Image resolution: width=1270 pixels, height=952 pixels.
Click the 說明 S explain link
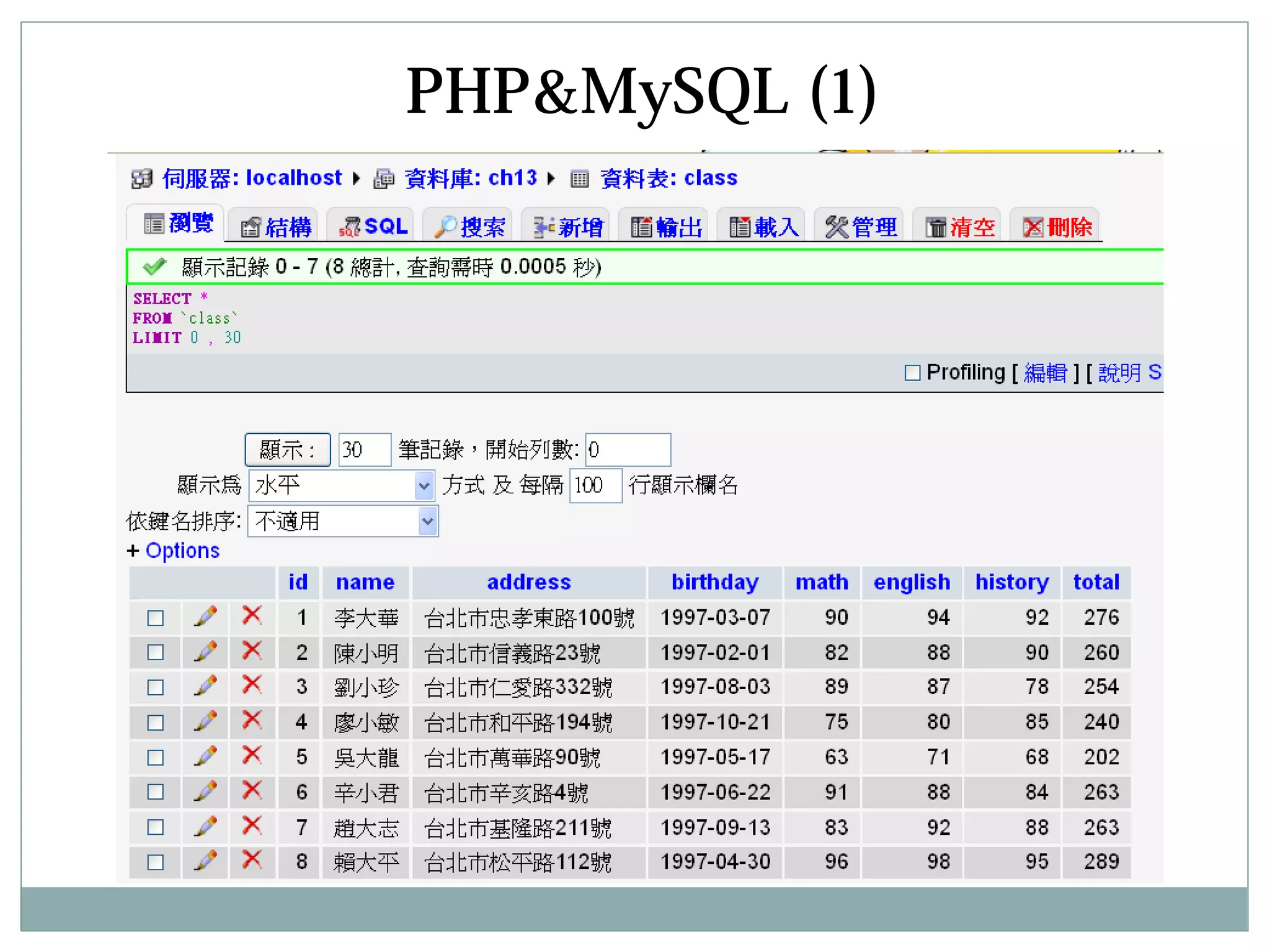click(1130, 372)
